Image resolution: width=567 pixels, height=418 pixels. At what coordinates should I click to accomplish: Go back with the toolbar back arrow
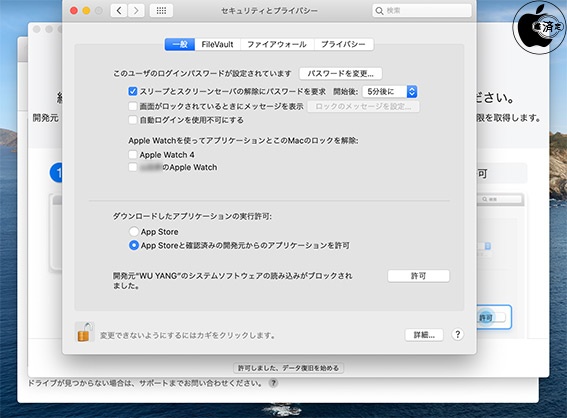pos(119,10)
